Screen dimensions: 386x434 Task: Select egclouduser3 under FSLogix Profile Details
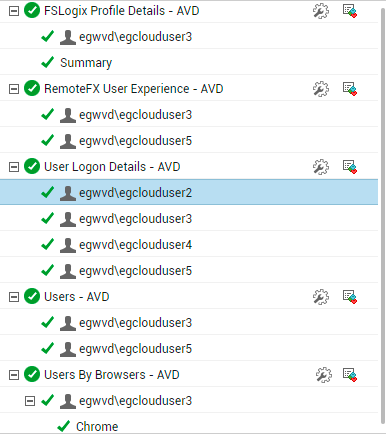pos(135,37)
